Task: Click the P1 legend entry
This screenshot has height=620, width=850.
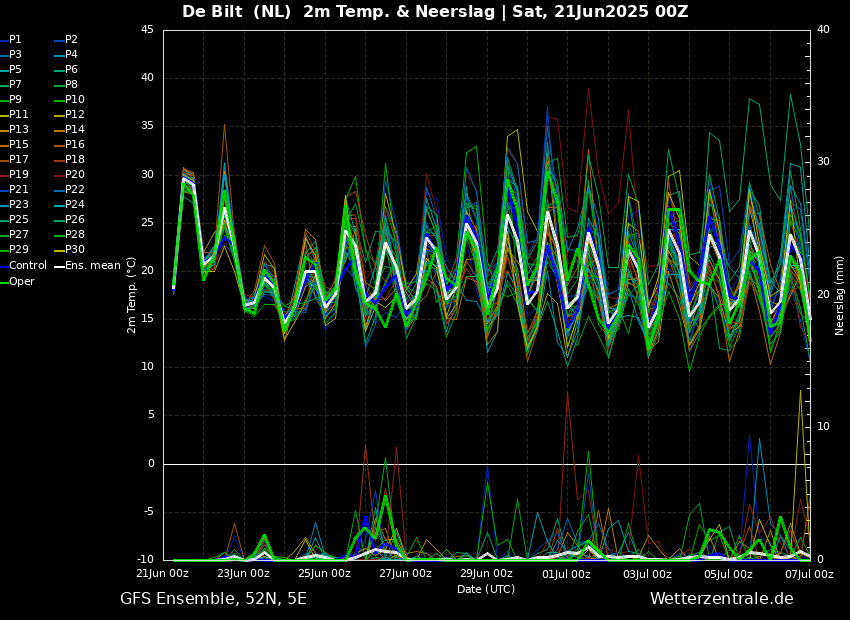Action: click(x=15, y=40)
